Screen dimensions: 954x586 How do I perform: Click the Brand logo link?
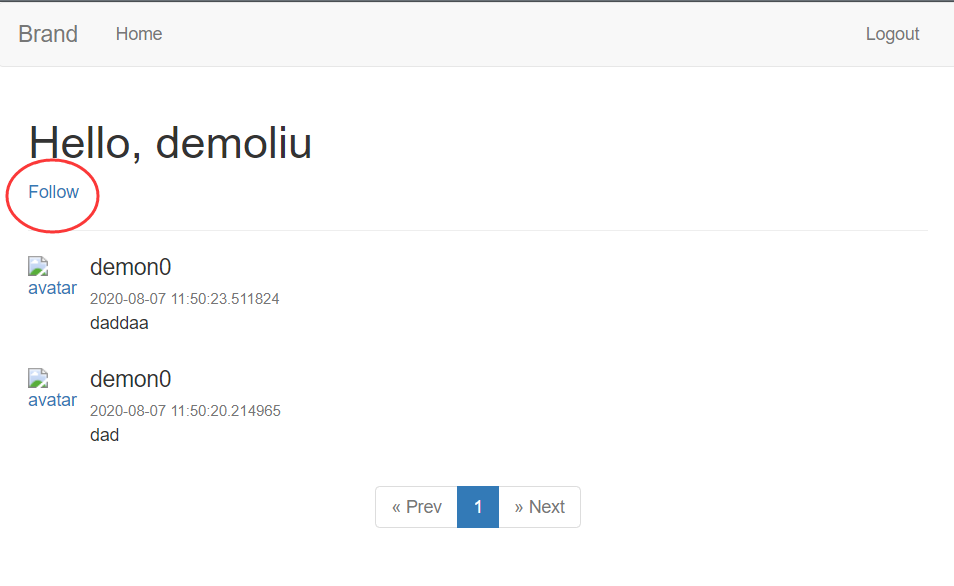click(x=48, y=34)
